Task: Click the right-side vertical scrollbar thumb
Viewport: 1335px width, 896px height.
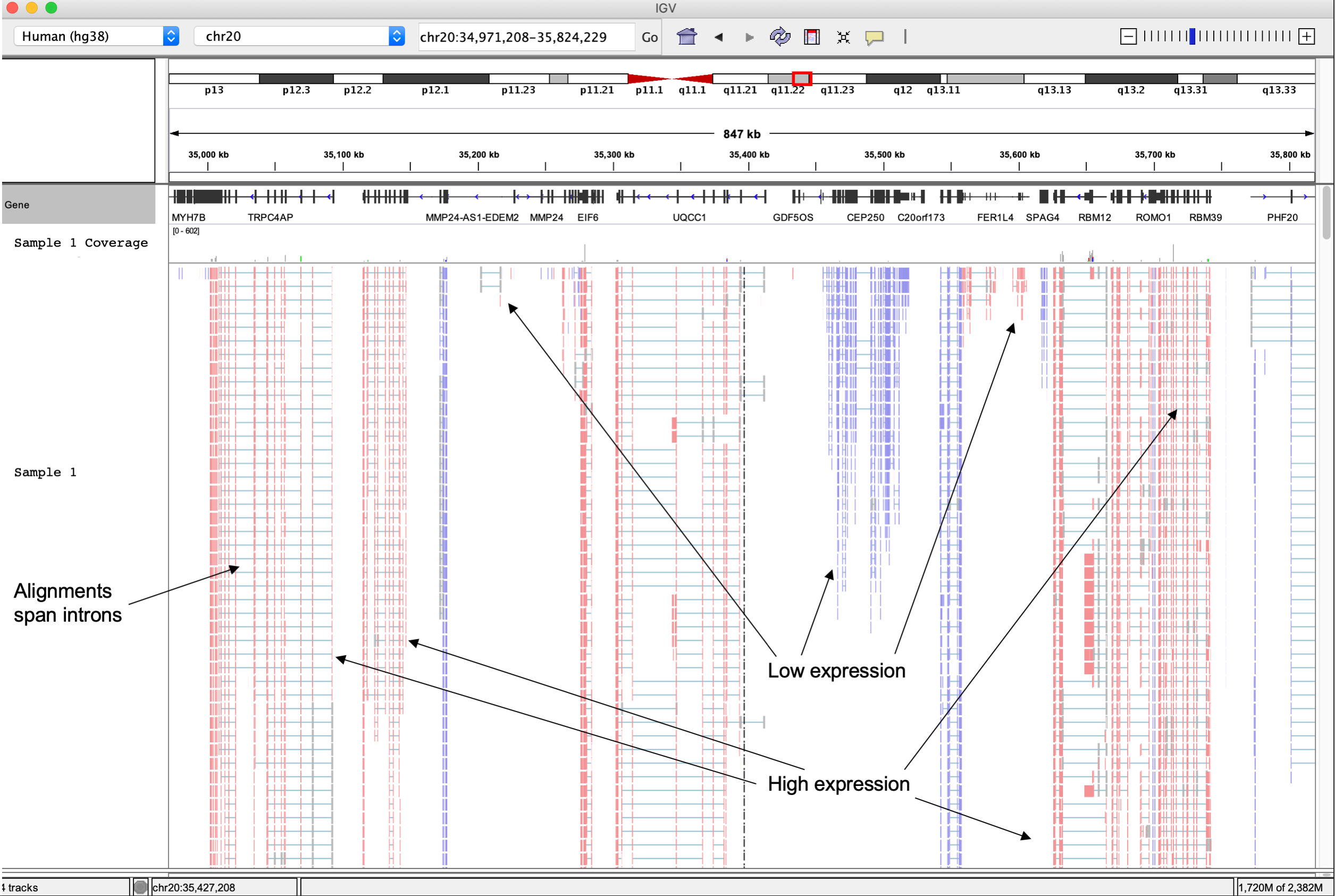Action: (x=1326, y=213)
